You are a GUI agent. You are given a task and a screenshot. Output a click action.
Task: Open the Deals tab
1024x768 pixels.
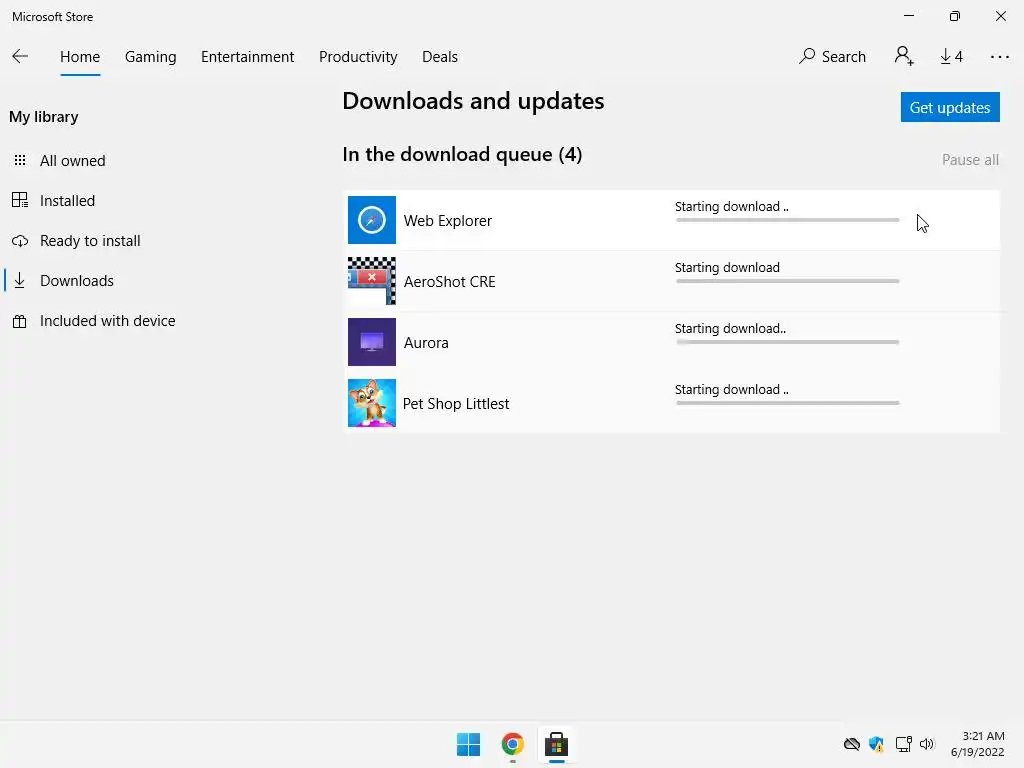coord(440,57)
